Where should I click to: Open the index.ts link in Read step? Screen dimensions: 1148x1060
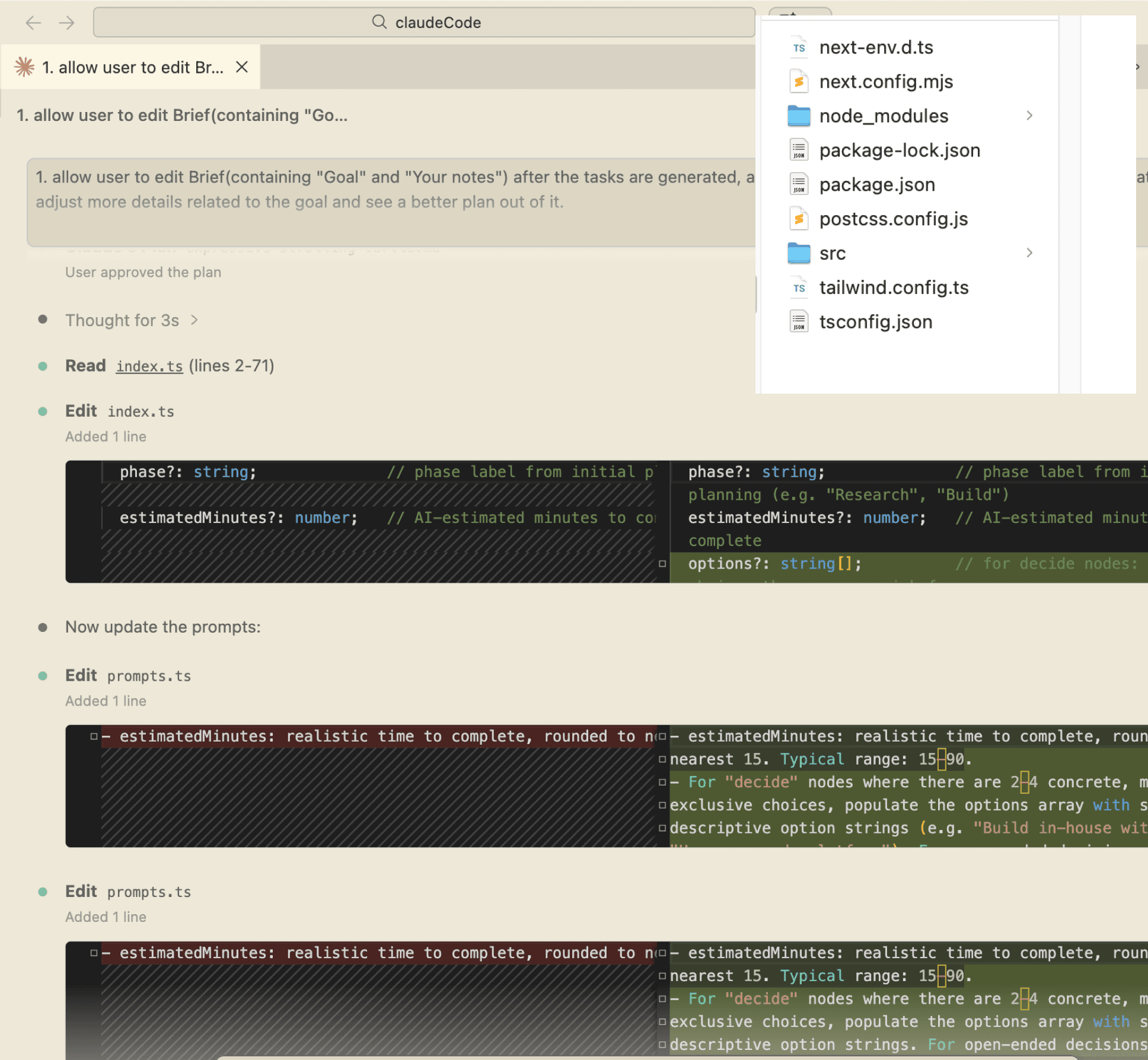[149, 366]
